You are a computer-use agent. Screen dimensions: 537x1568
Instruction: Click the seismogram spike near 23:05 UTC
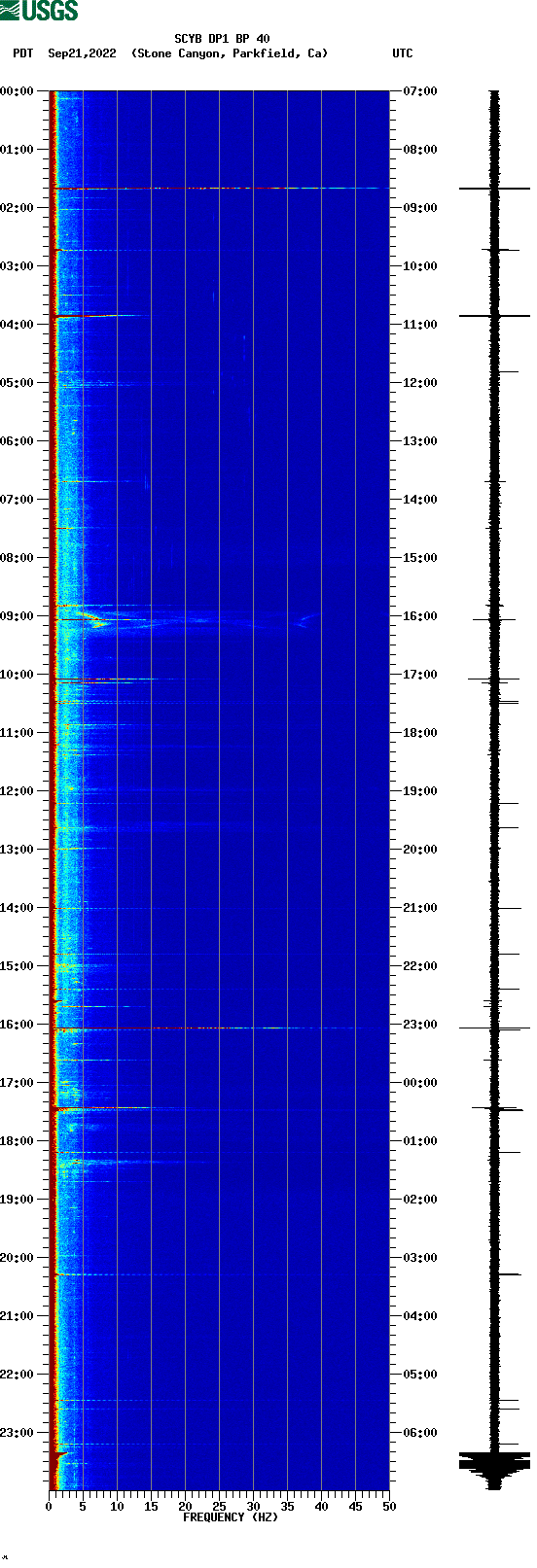tap(494, 1028)
